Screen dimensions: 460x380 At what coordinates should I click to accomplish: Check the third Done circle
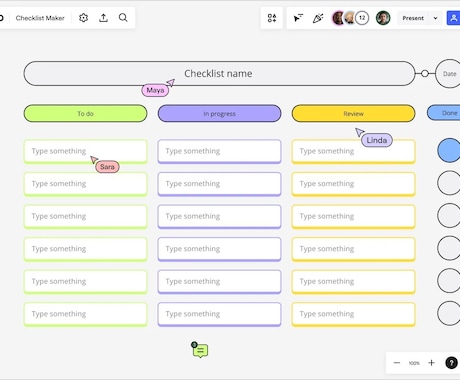click(449, 215)
